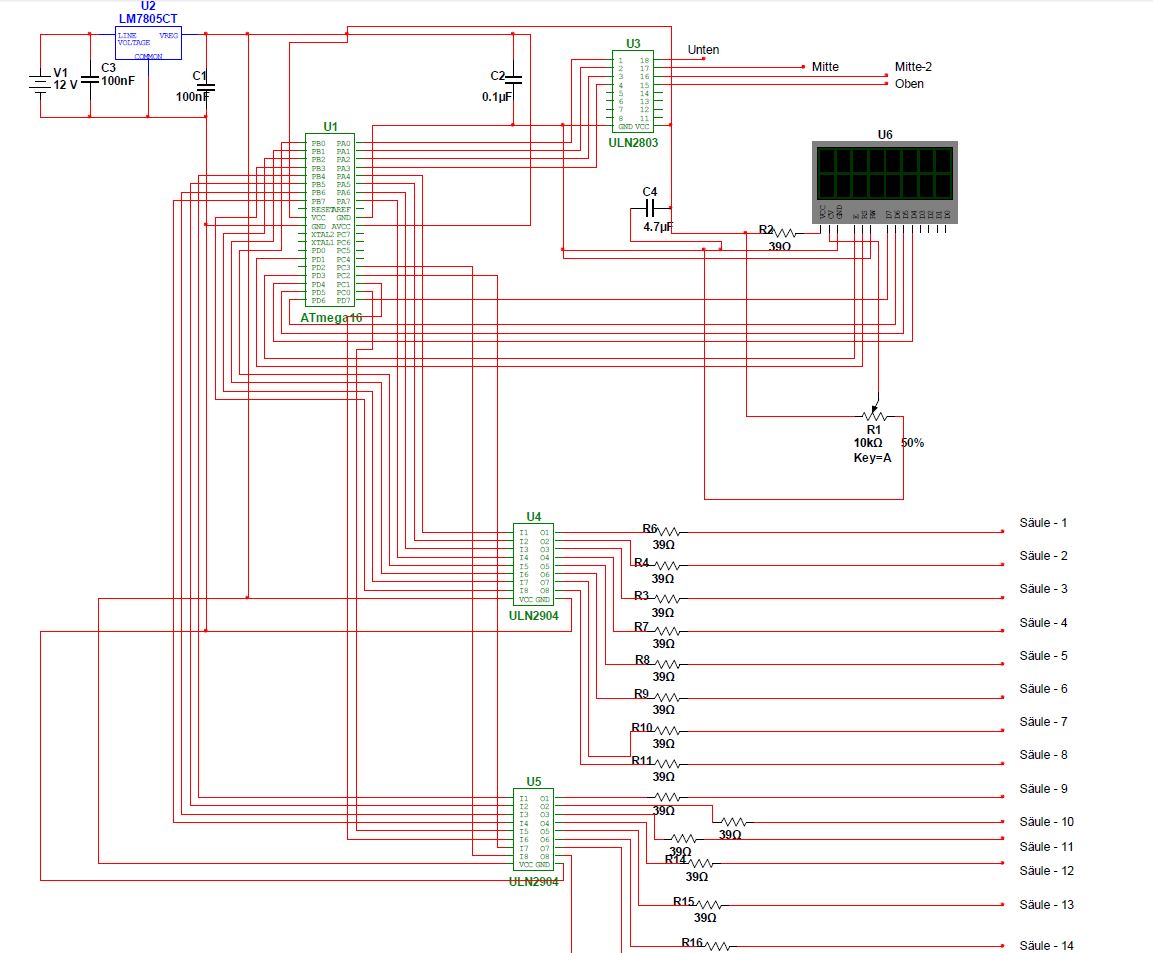Image resolution: width=1153 pixels, height=953 pixels.
Task: Click the 'Säule - 3' label
Action: (x=1043, y=589)
